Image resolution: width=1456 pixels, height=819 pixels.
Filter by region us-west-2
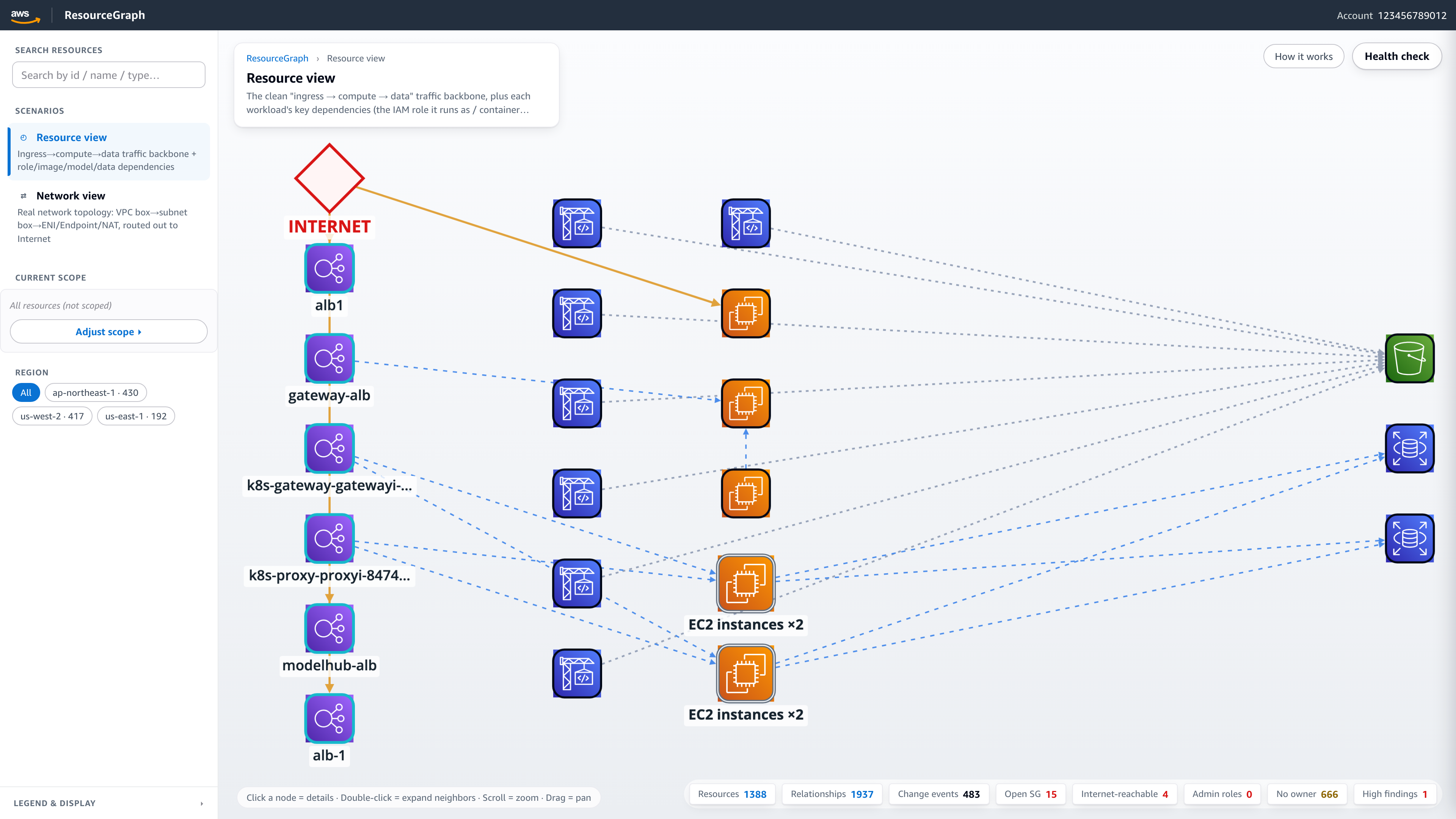point(52,416)
